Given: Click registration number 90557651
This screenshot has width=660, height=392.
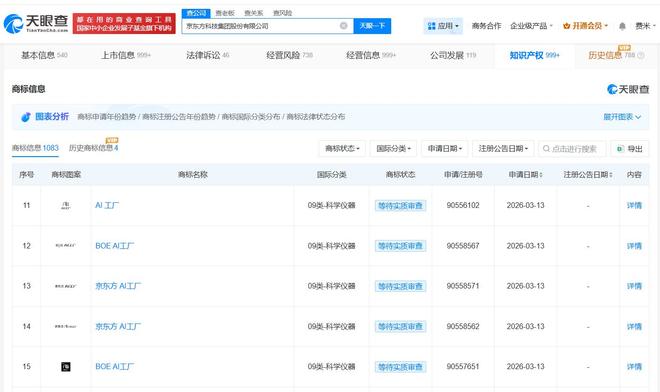Looking at the screenshot, I should (463, 367).
